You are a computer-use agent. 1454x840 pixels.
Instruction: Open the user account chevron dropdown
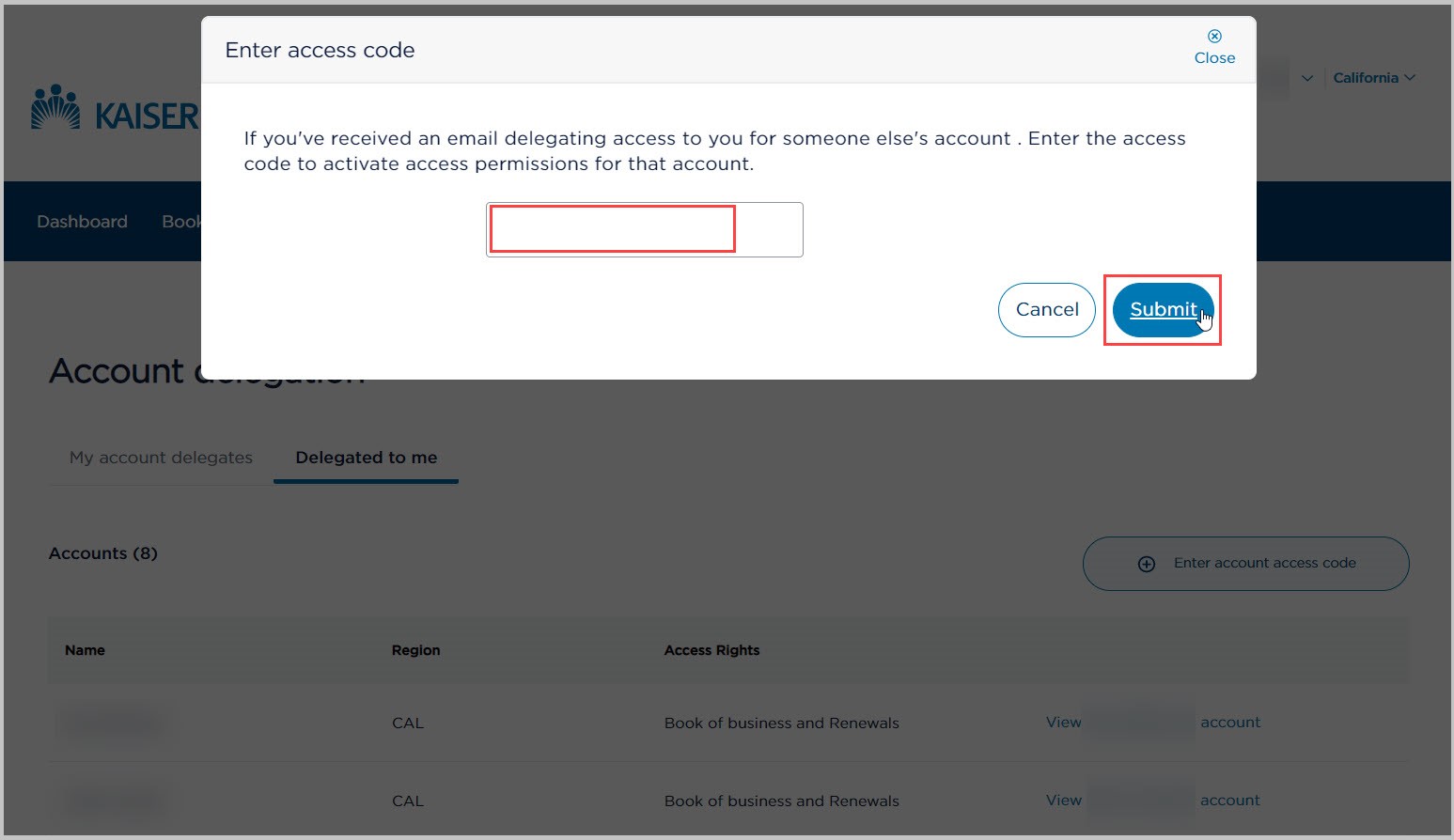point(1306,78)
